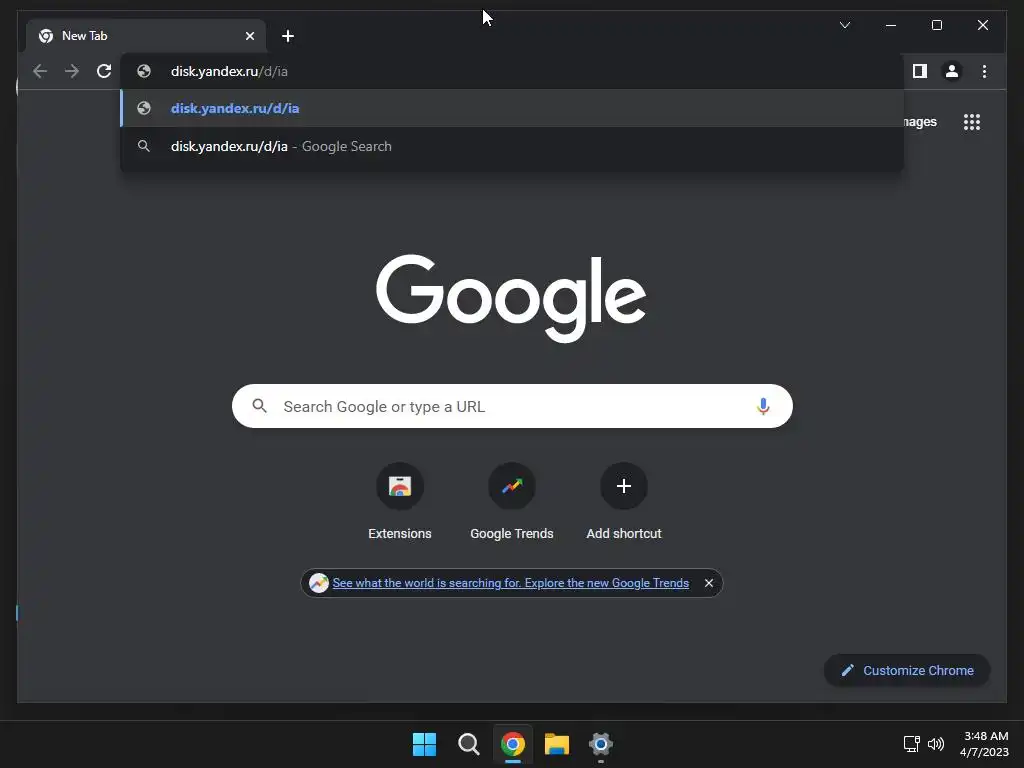1024x768 pixels.
Task: Expand the tab search chevron
Action: tap(844, 25)
